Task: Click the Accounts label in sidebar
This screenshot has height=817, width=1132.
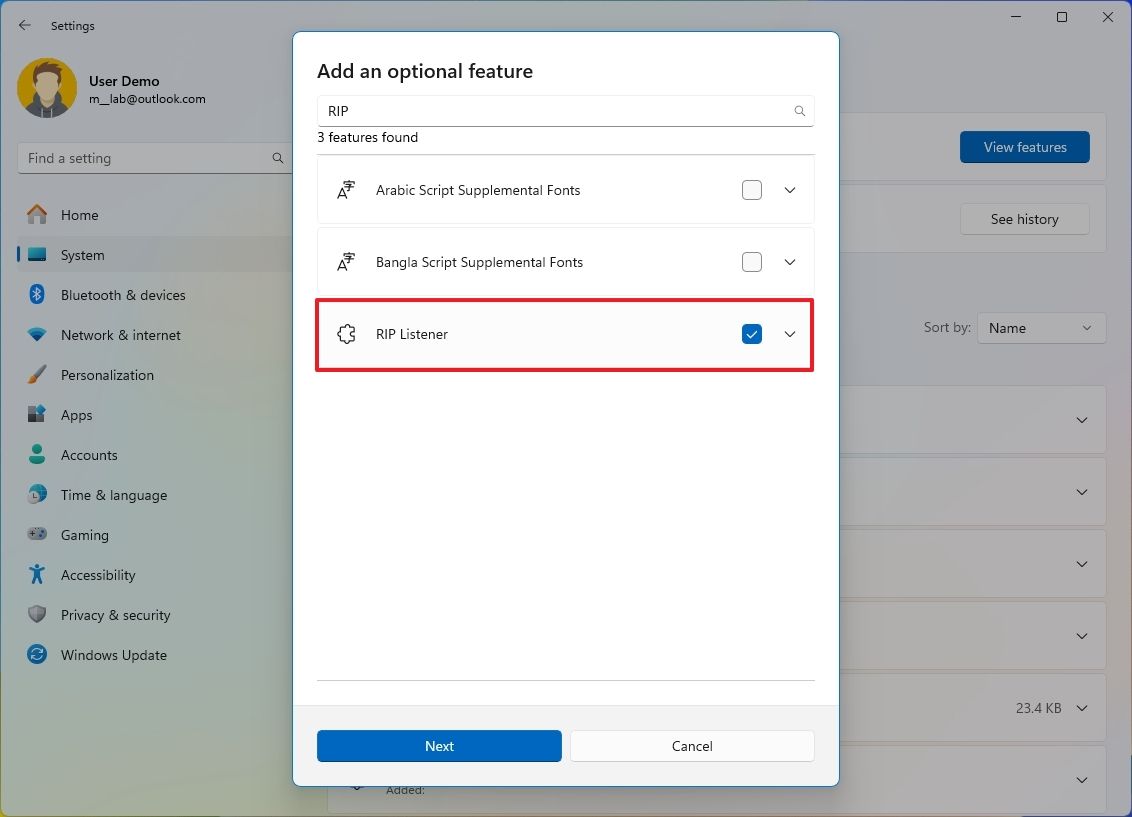Action: click(89, 455)
